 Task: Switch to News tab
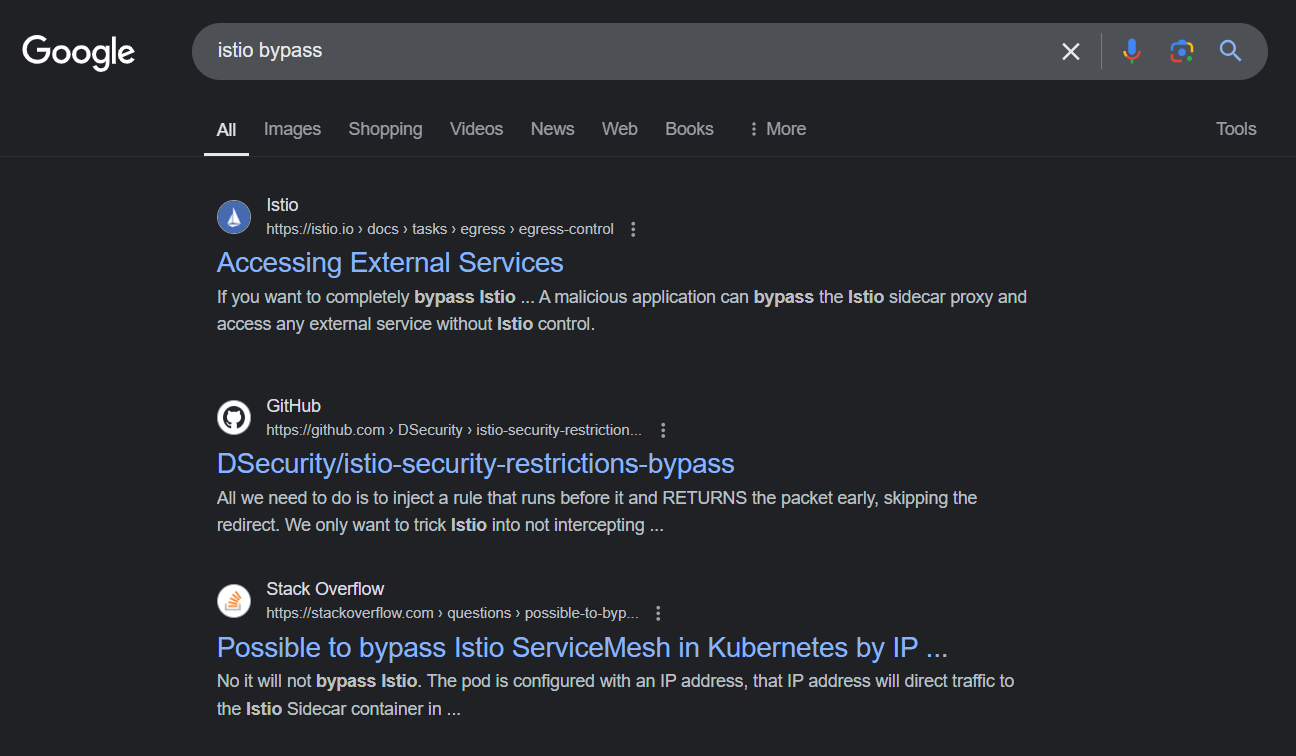pyautogui.click(x=552, y=129)
